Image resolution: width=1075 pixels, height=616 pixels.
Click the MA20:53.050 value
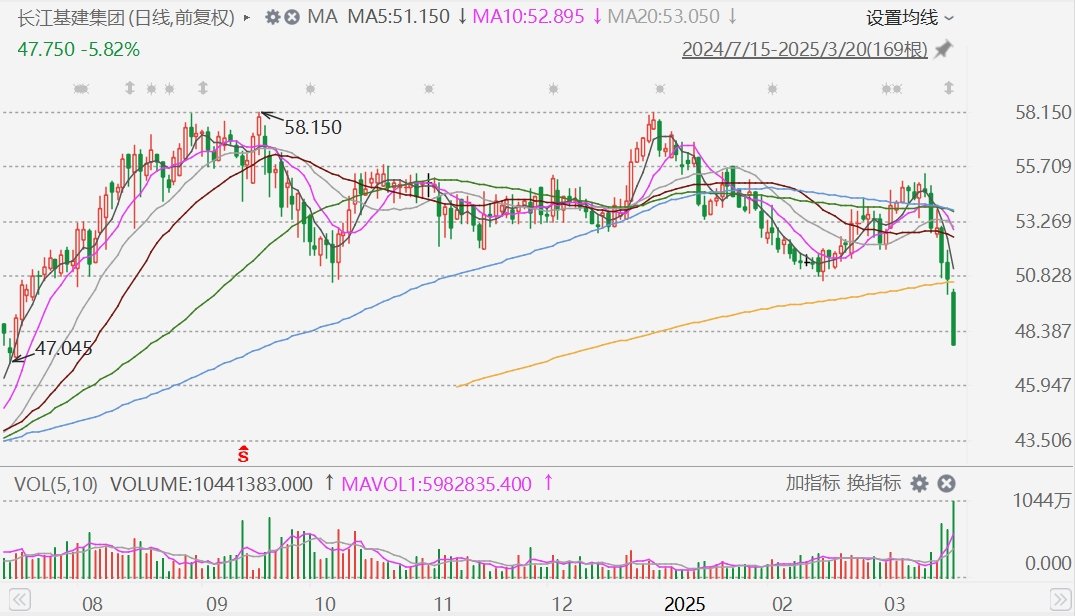click(x=663, y=16)
